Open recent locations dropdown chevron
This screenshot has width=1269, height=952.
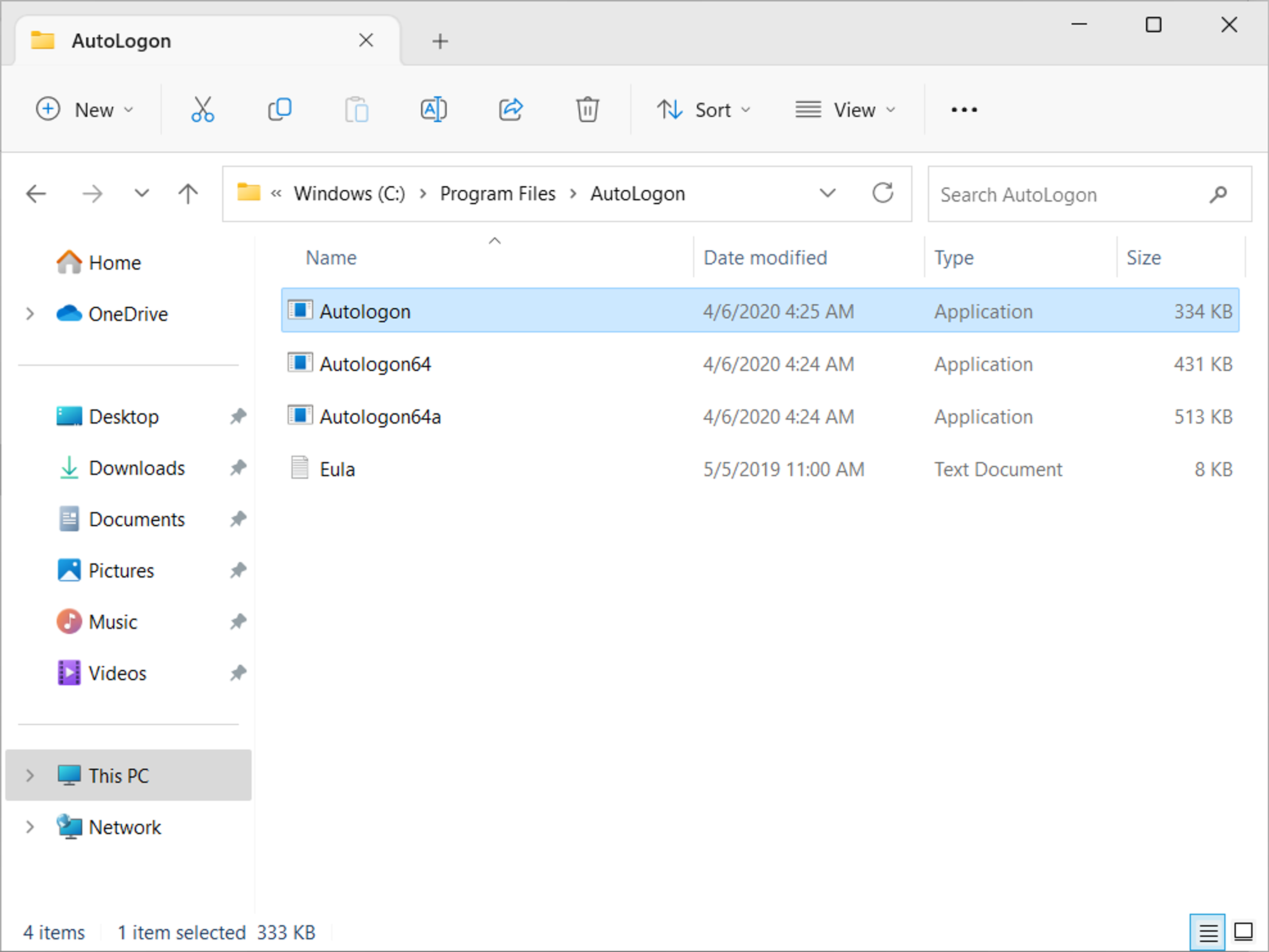[142, 194]
